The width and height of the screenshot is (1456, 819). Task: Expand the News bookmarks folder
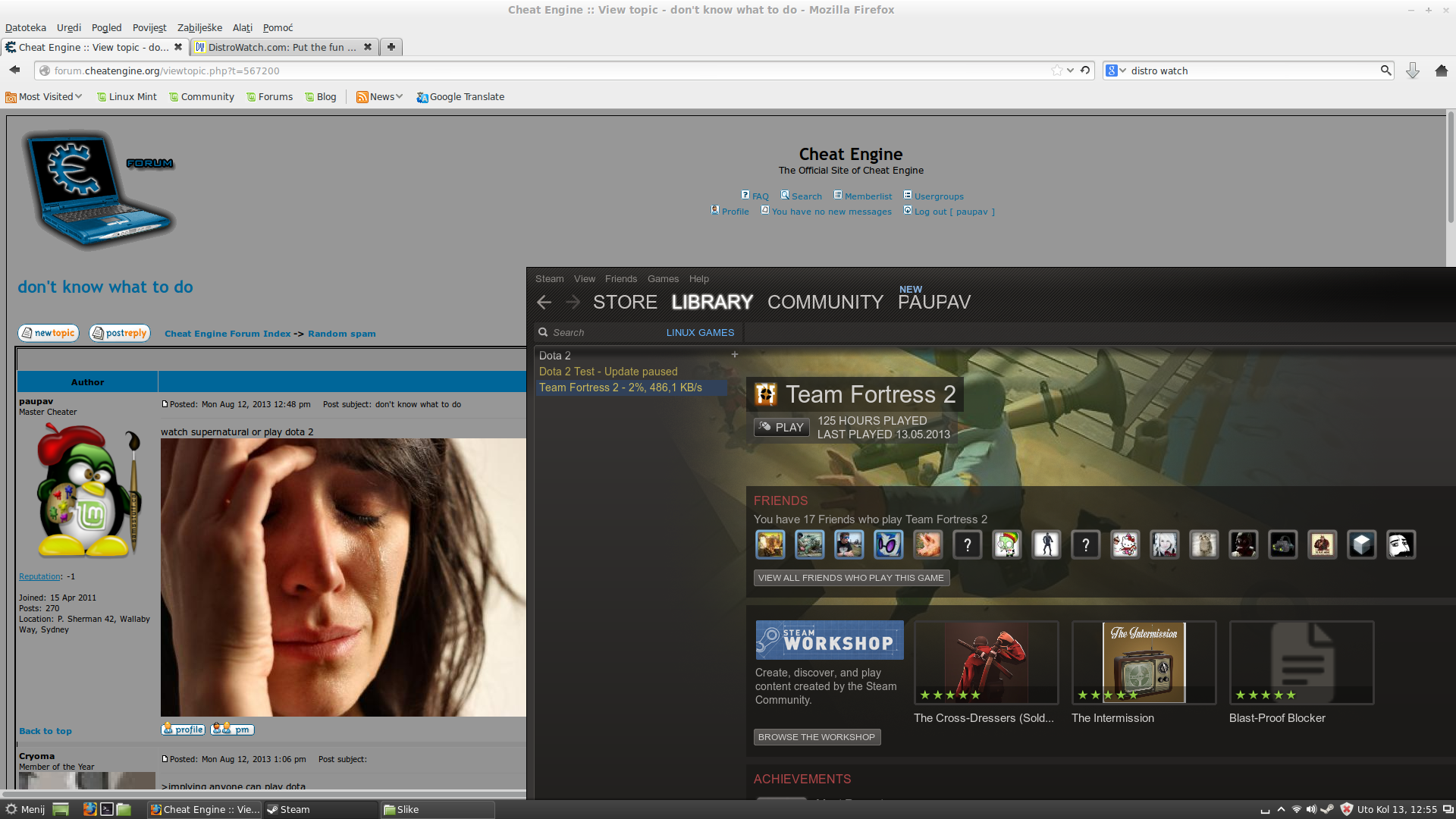379,97
